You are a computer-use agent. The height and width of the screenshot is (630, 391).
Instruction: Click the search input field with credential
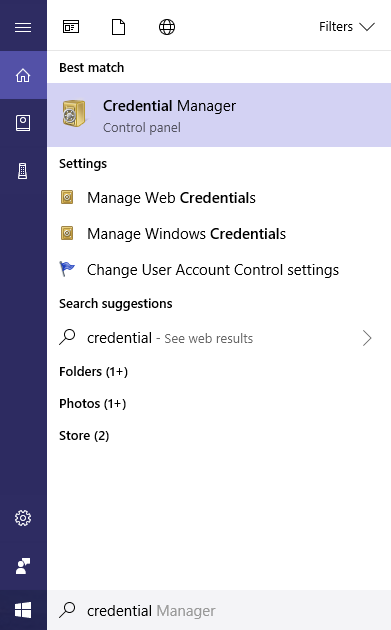(x=219, y=610)
